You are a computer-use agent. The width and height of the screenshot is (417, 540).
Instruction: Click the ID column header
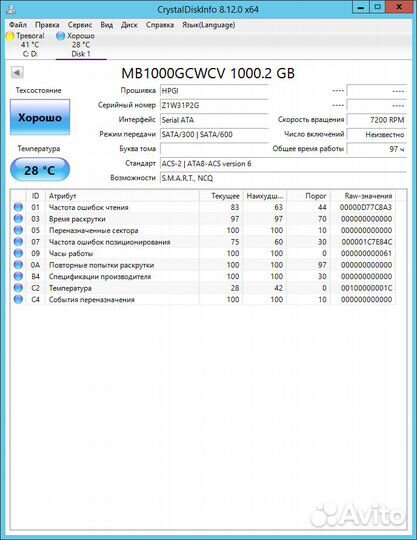tap(35, 196)
